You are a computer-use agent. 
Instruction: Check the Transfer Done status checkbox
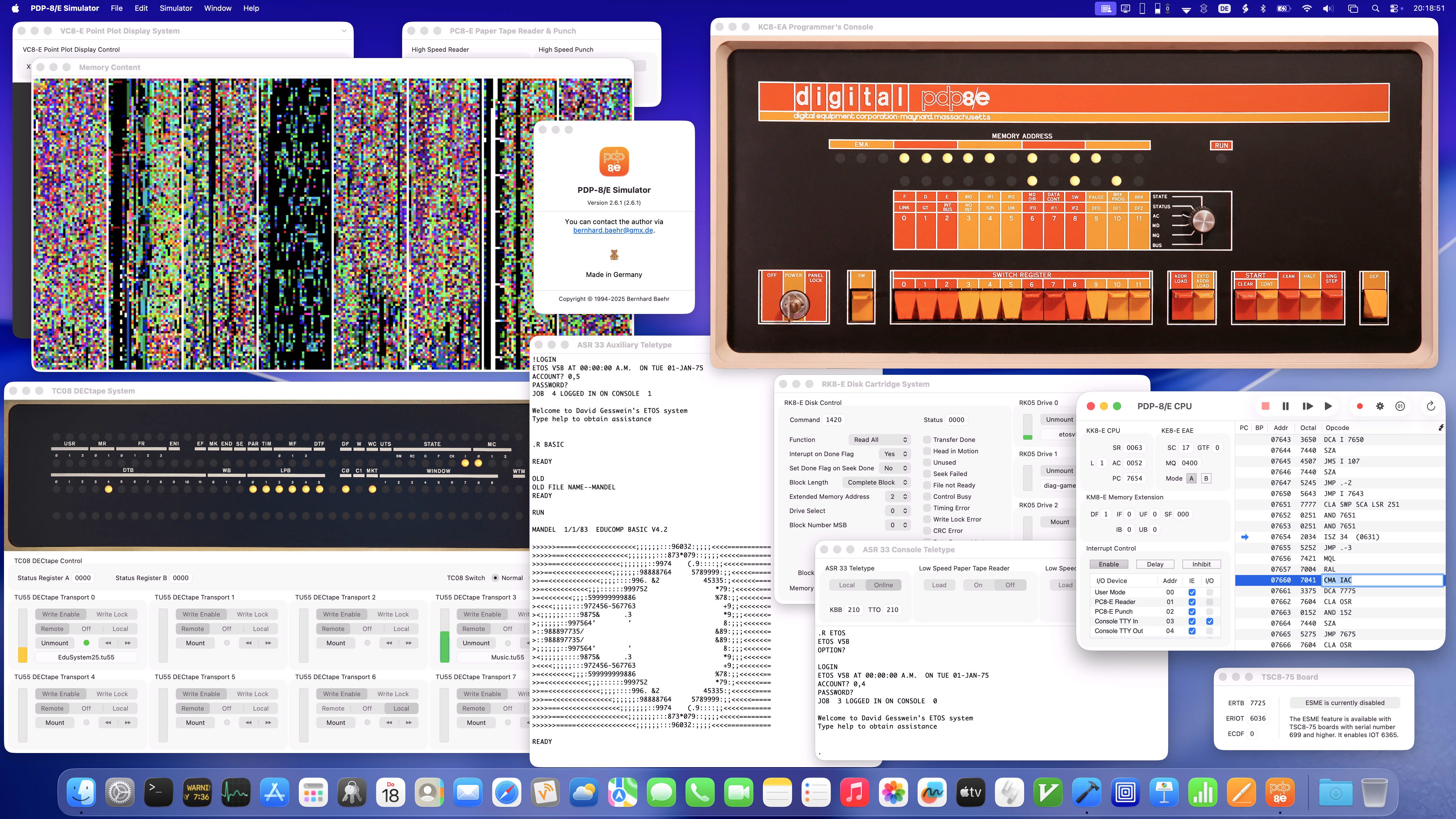click(928, 439)
